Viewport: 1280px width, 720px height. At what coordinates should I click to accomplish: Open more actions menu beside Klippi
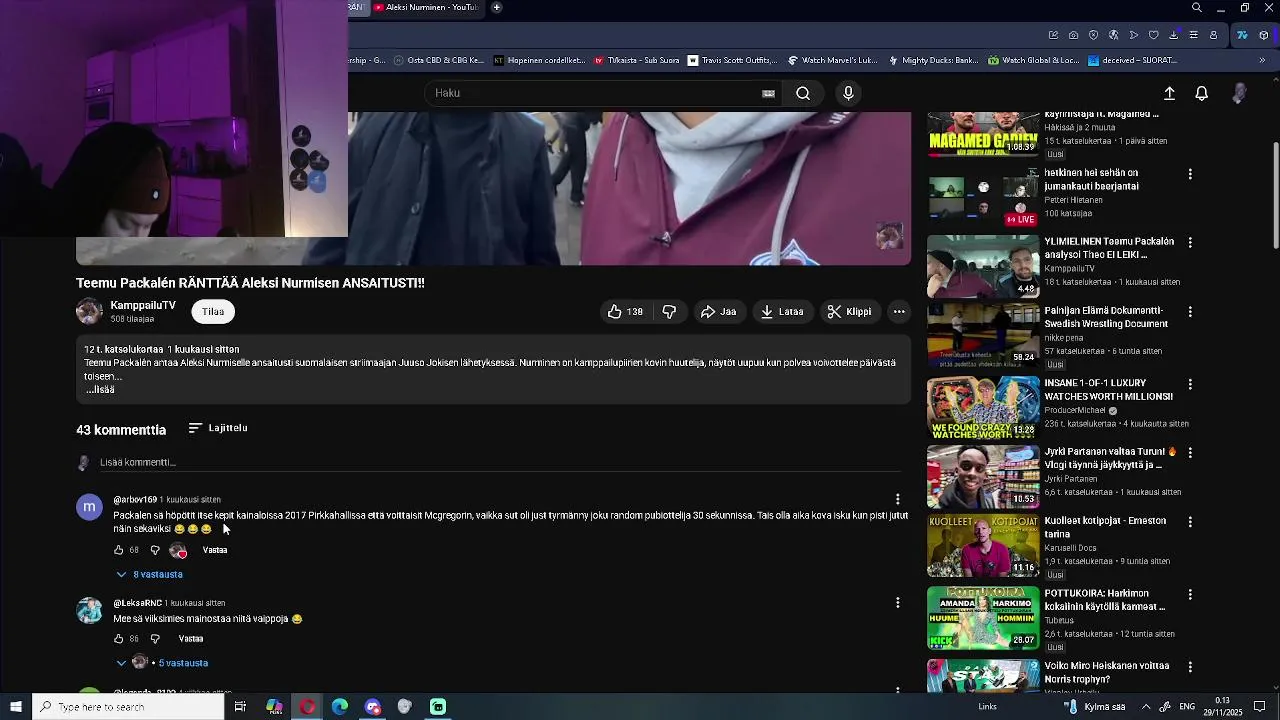899,312
